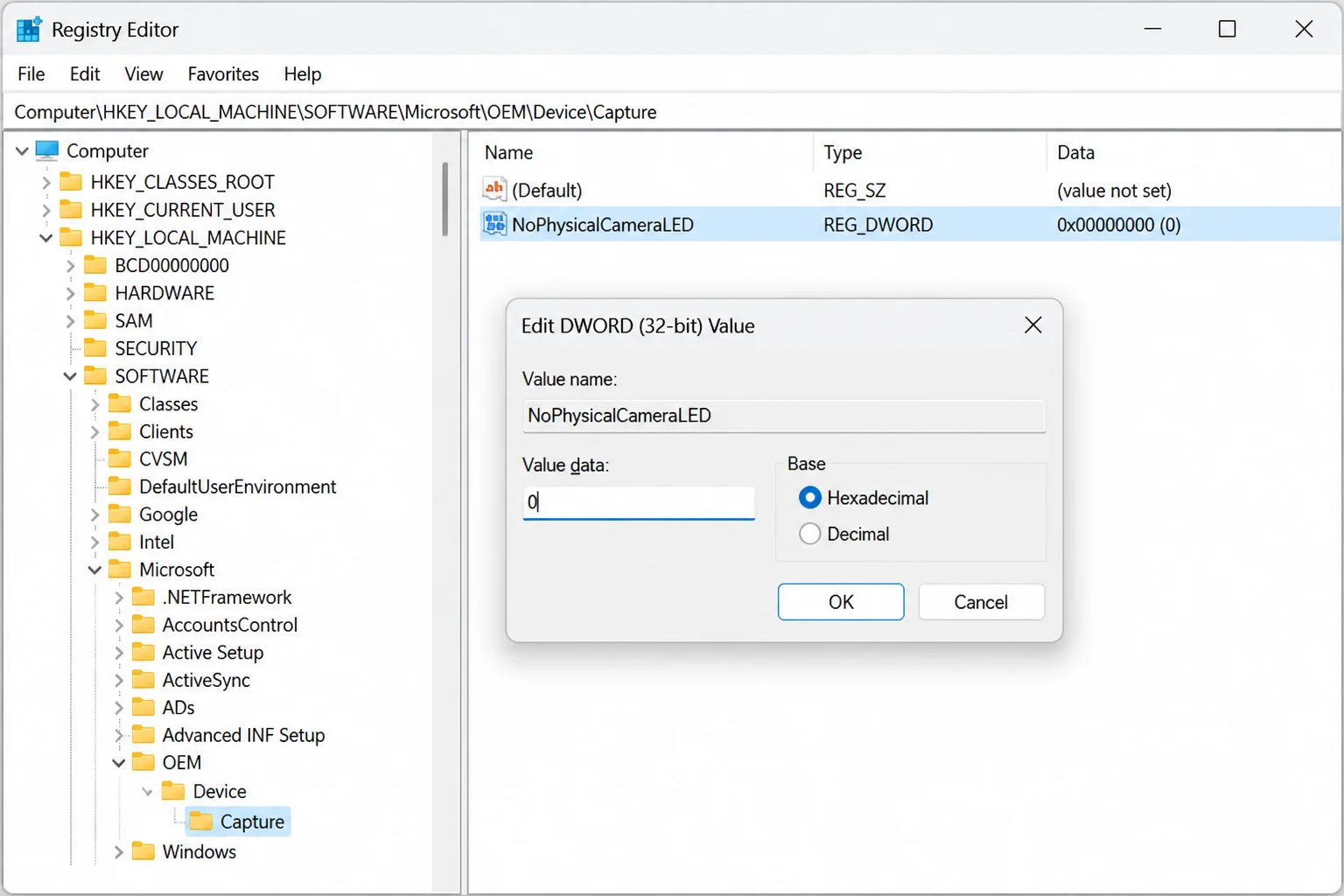Maximize the Registry Editor window
Screen dimensions: 1344x896
[1228, 29]
